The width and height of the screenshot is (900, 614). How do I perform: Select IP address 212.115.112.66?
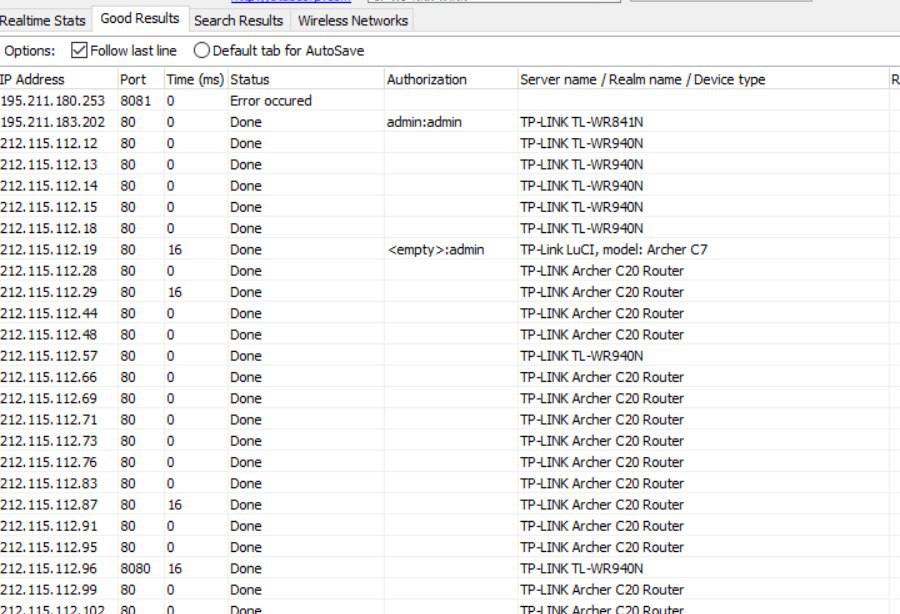pos(49,377)
